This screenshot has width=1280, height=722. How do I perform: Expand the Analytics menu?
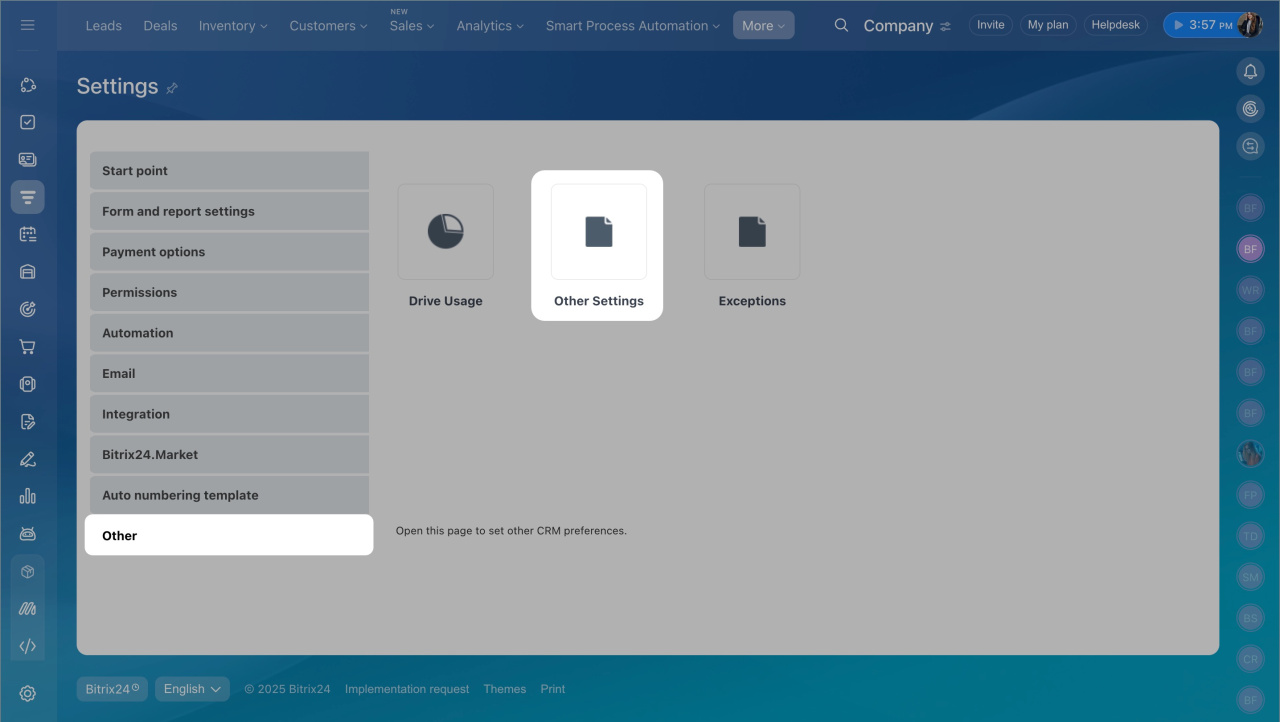point(490,26)
